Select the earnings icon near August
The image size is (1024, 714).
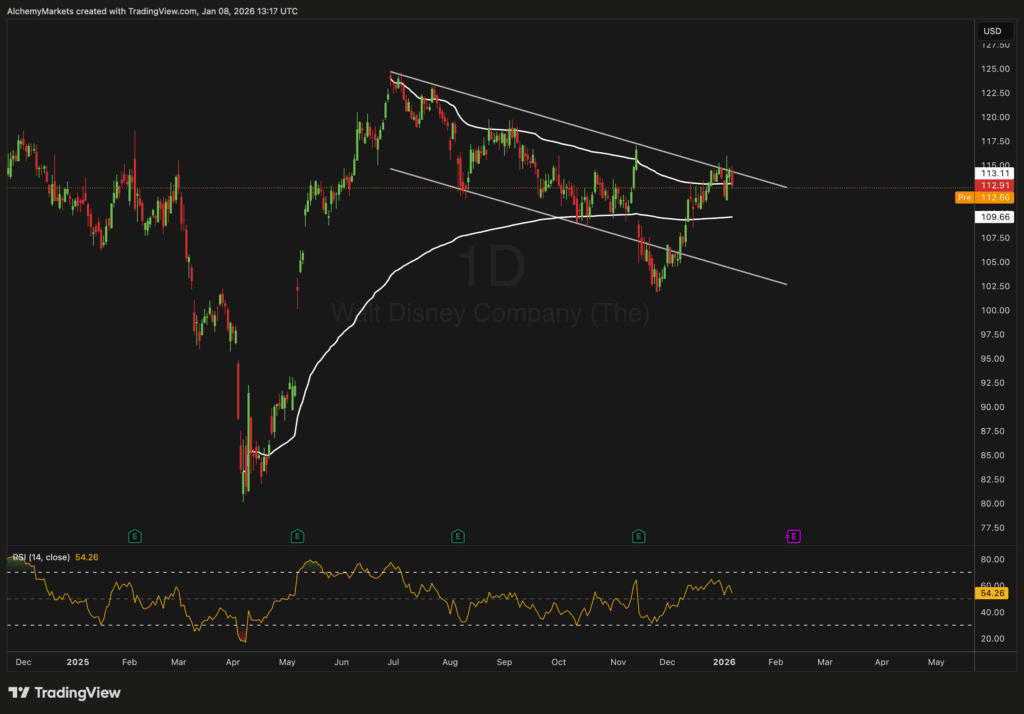(457, 537)
